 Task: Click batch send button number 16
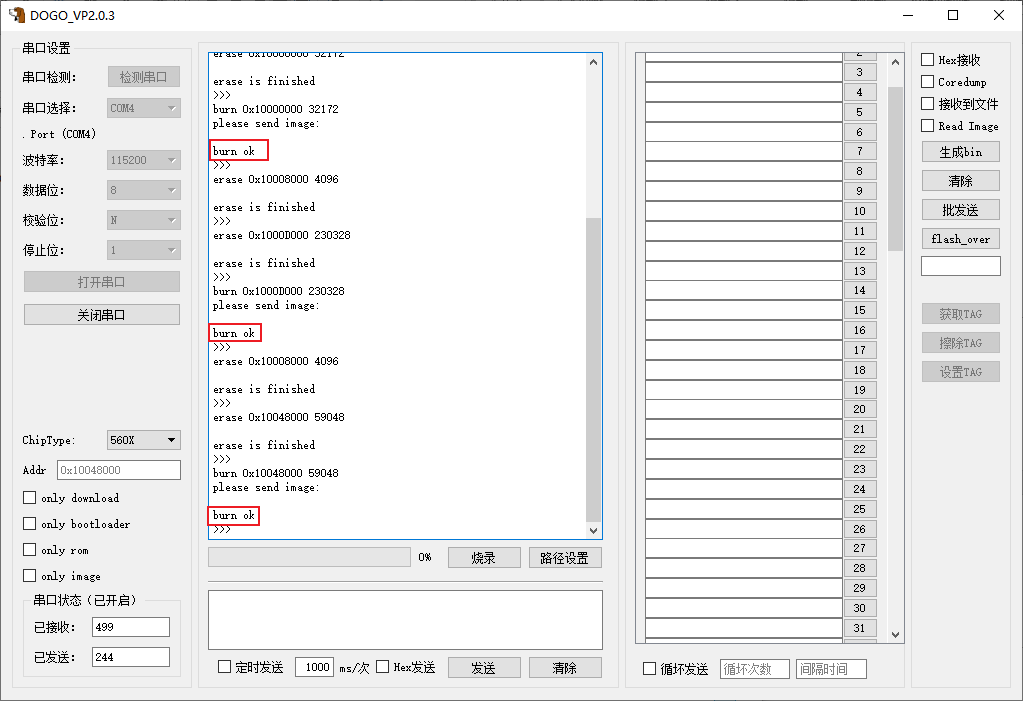[x=860, y=330]
